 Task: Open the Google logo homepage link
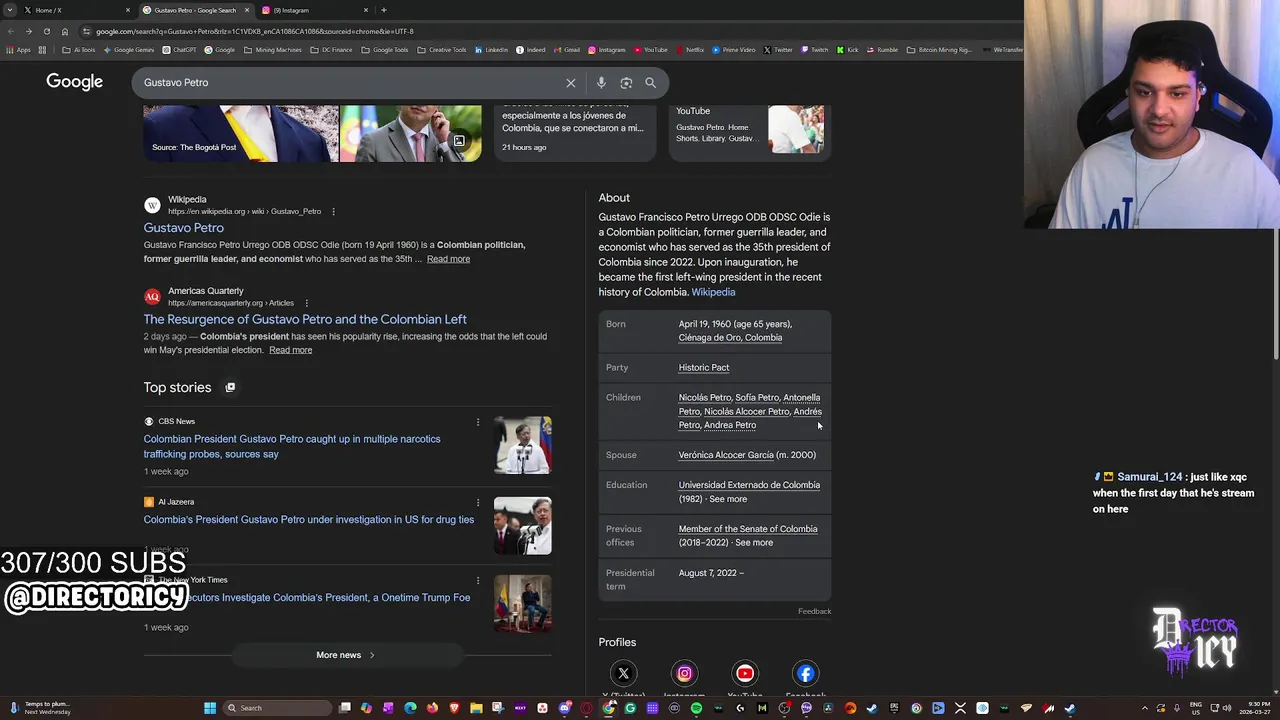pyautogui.click(x=74, y=82)
